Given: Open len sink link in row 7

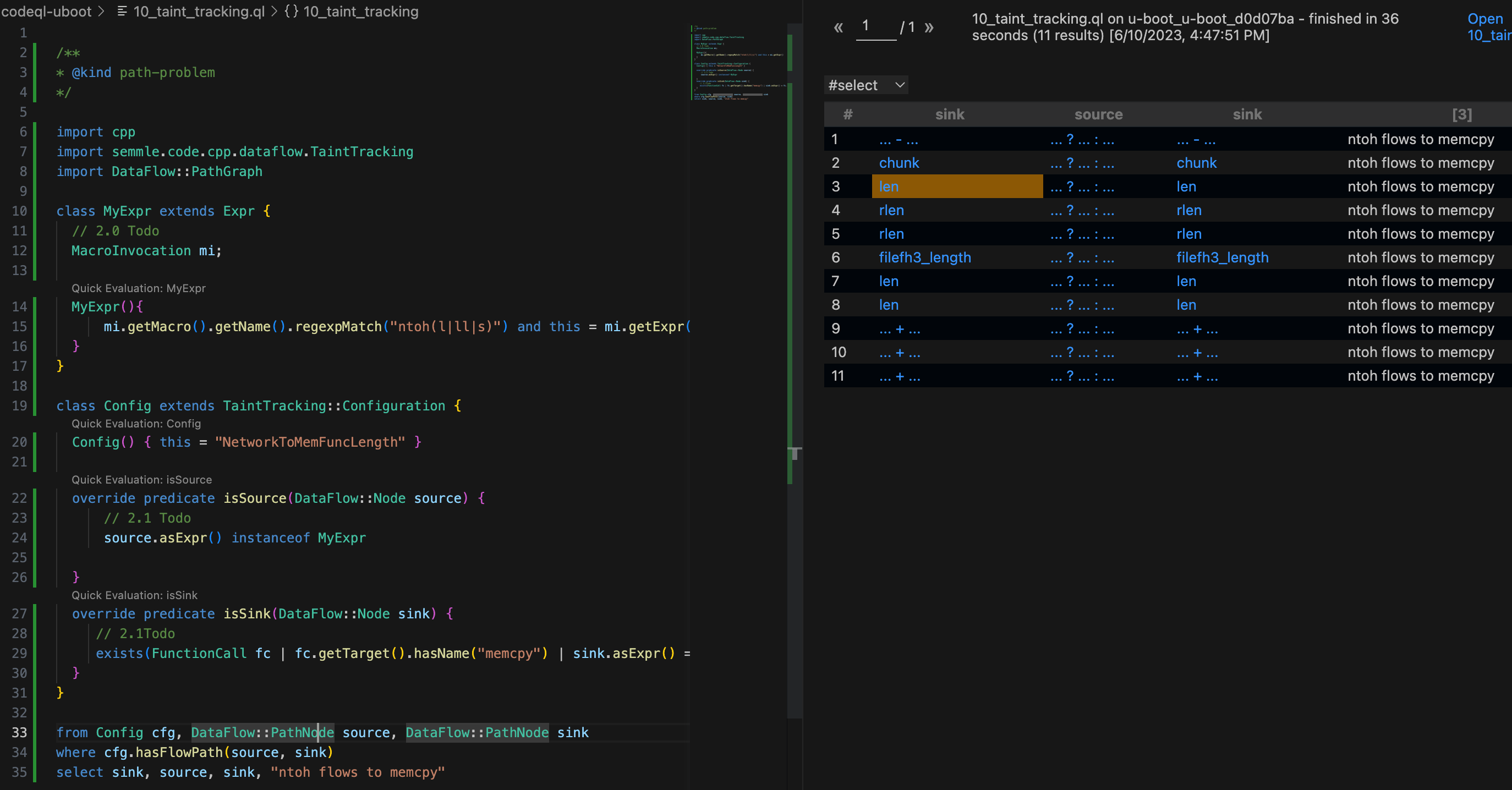Looking at the screenshot, I should [x=889, y=281].
